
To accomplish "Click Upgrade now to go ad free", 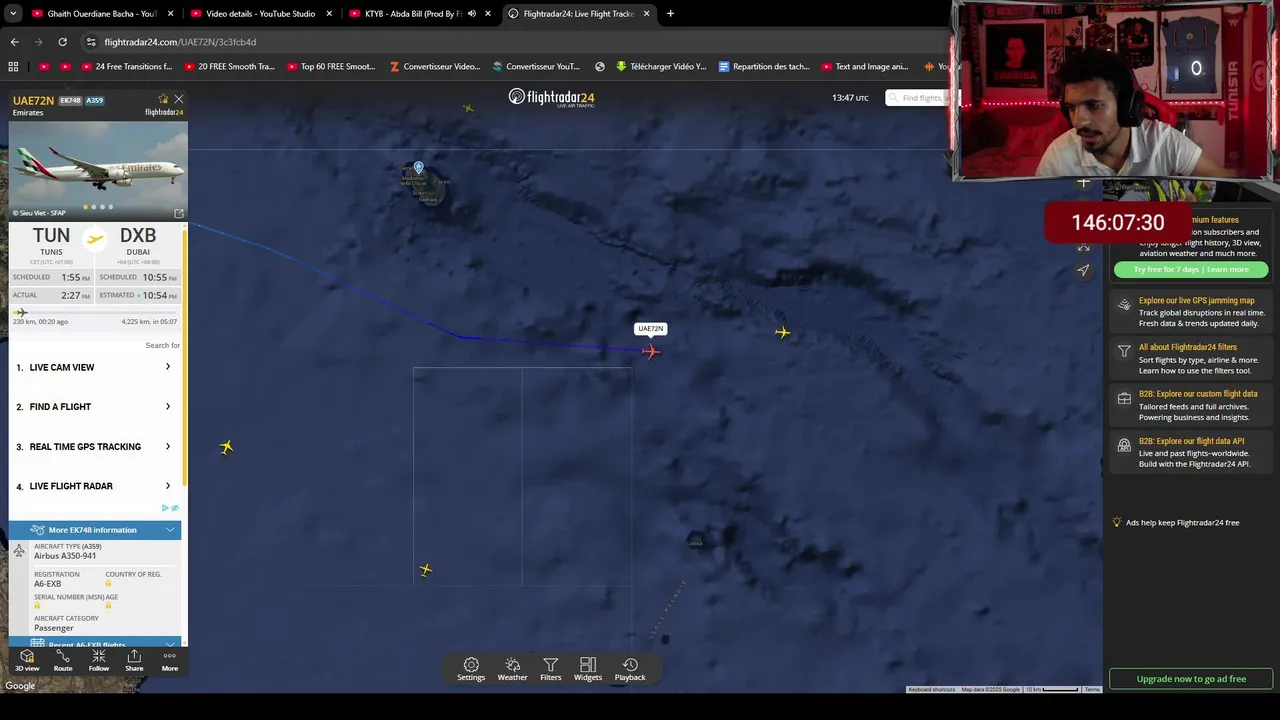I will [x=1191, y=679].
